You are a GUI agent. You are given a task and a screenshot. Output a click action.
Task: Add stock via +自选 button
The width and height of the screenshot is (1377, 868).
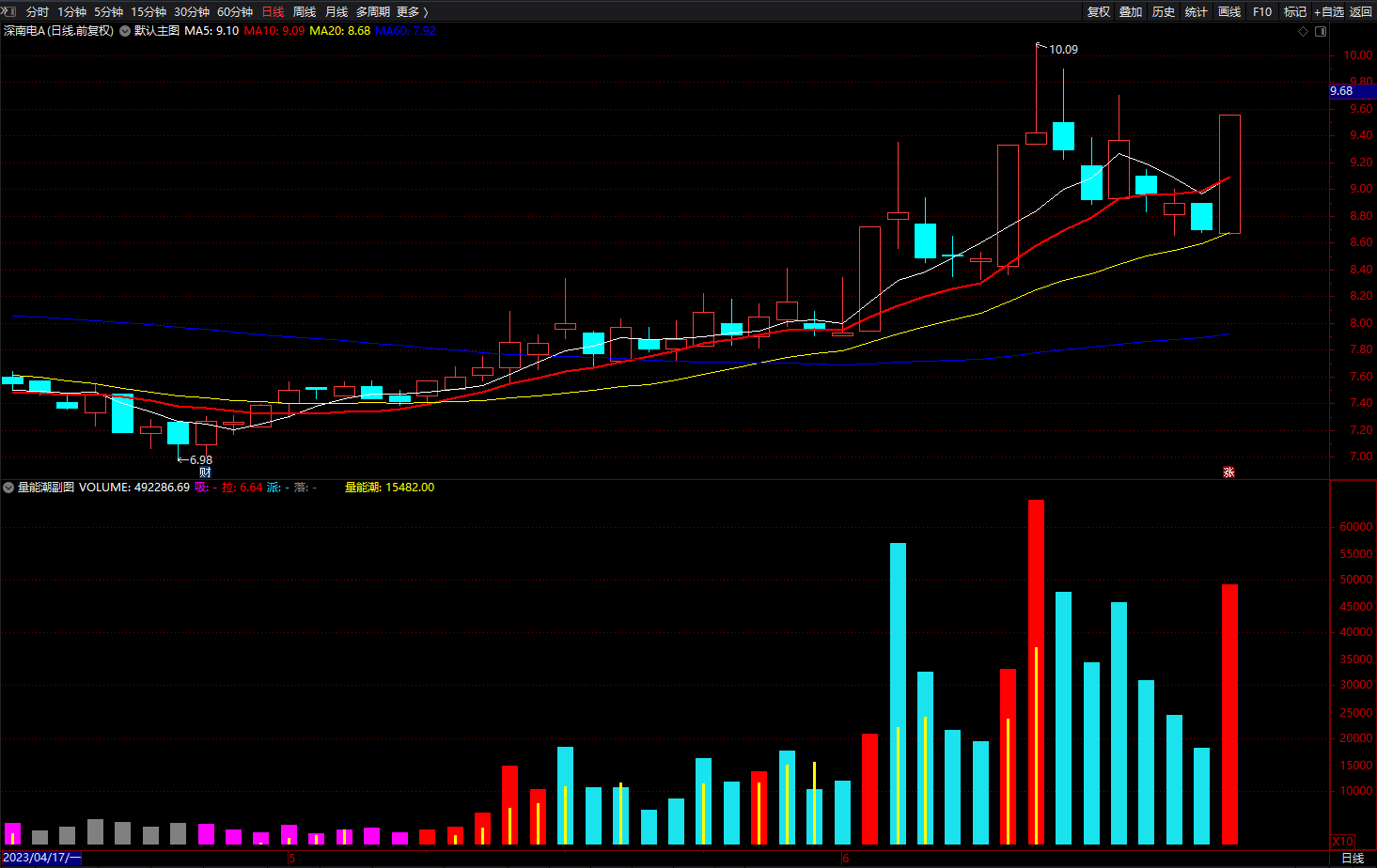[1329, 11]
